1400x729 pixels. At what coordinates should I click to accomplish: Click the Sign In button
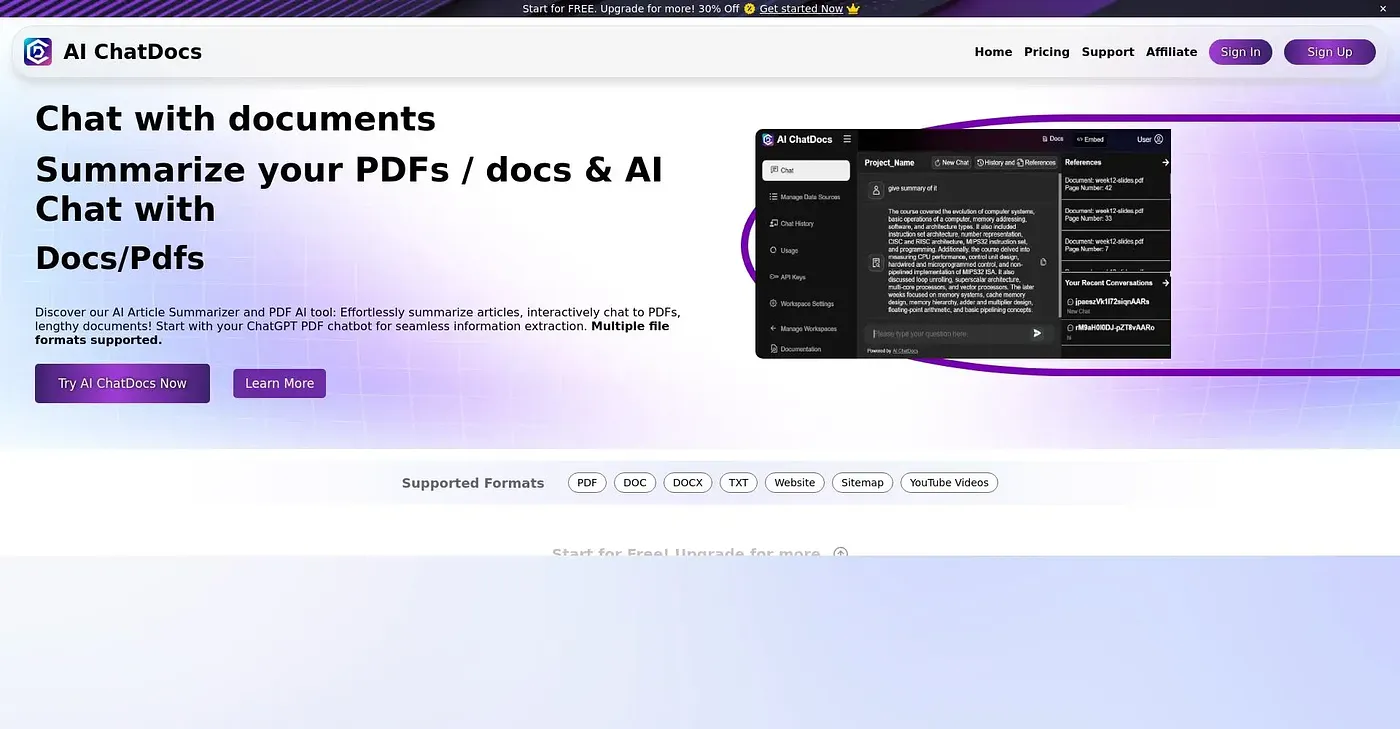coord(1240,52)
